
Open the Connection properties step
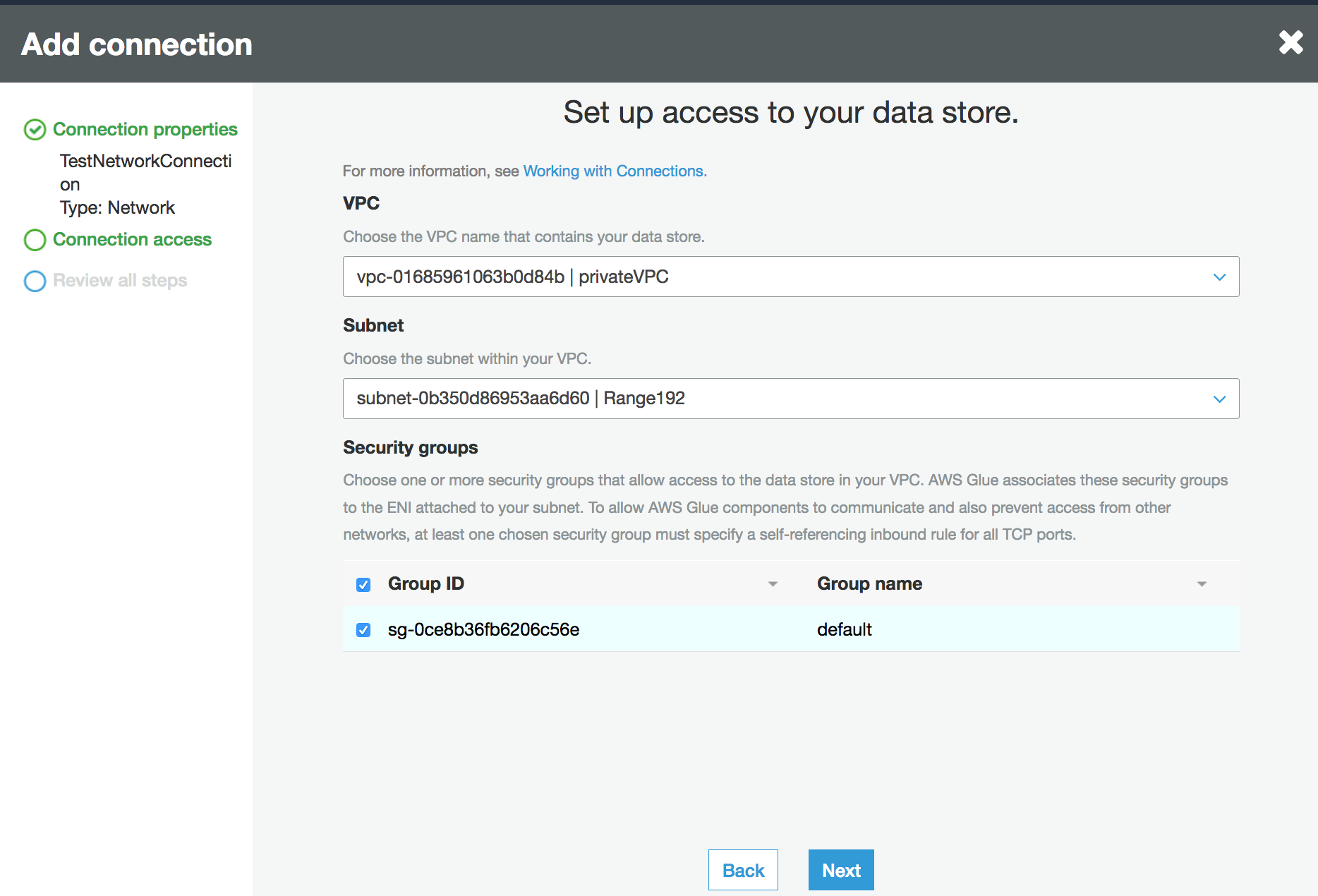tap(145, 130)
